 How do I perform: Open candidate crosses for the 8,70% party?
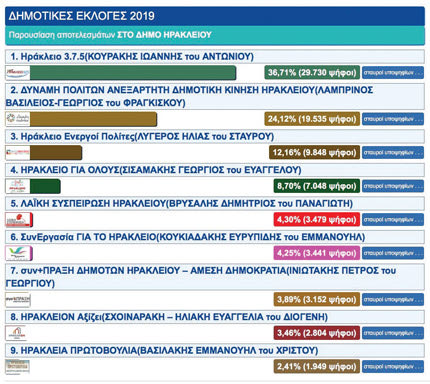(393, 186)
